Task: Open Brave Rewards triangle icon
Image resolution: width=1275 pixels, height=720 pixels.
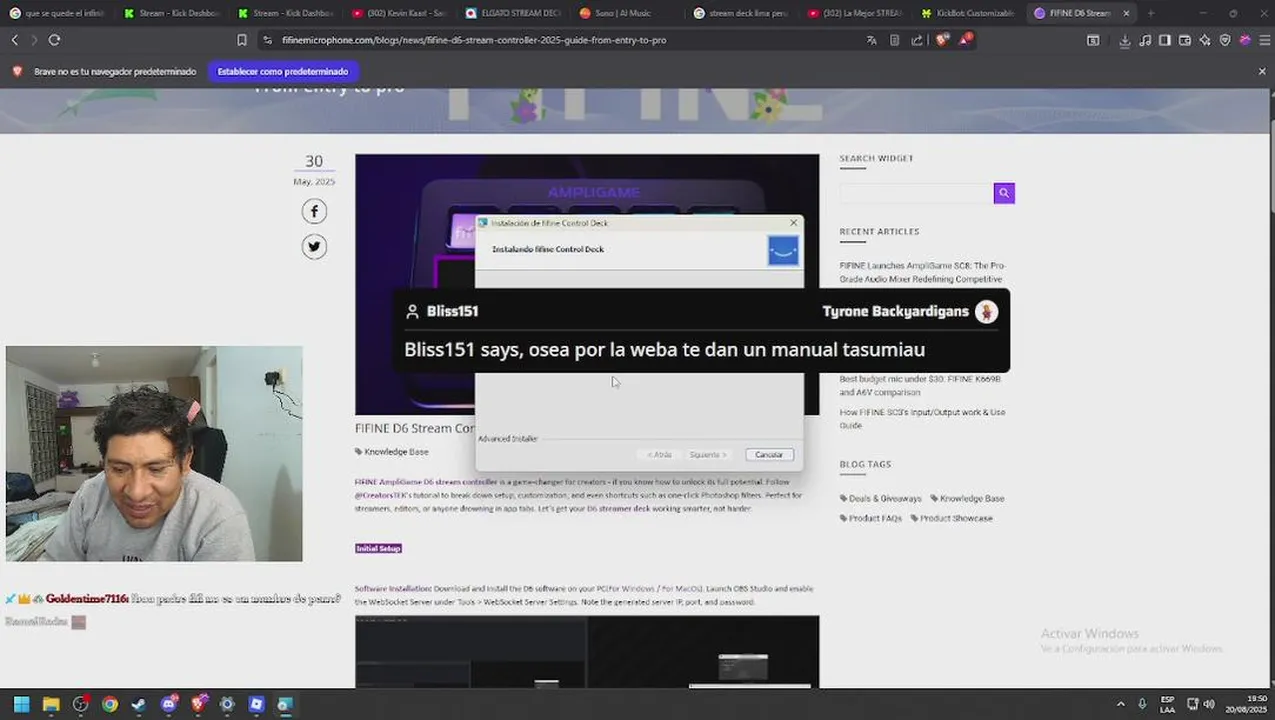Action: tap(965, 40)
